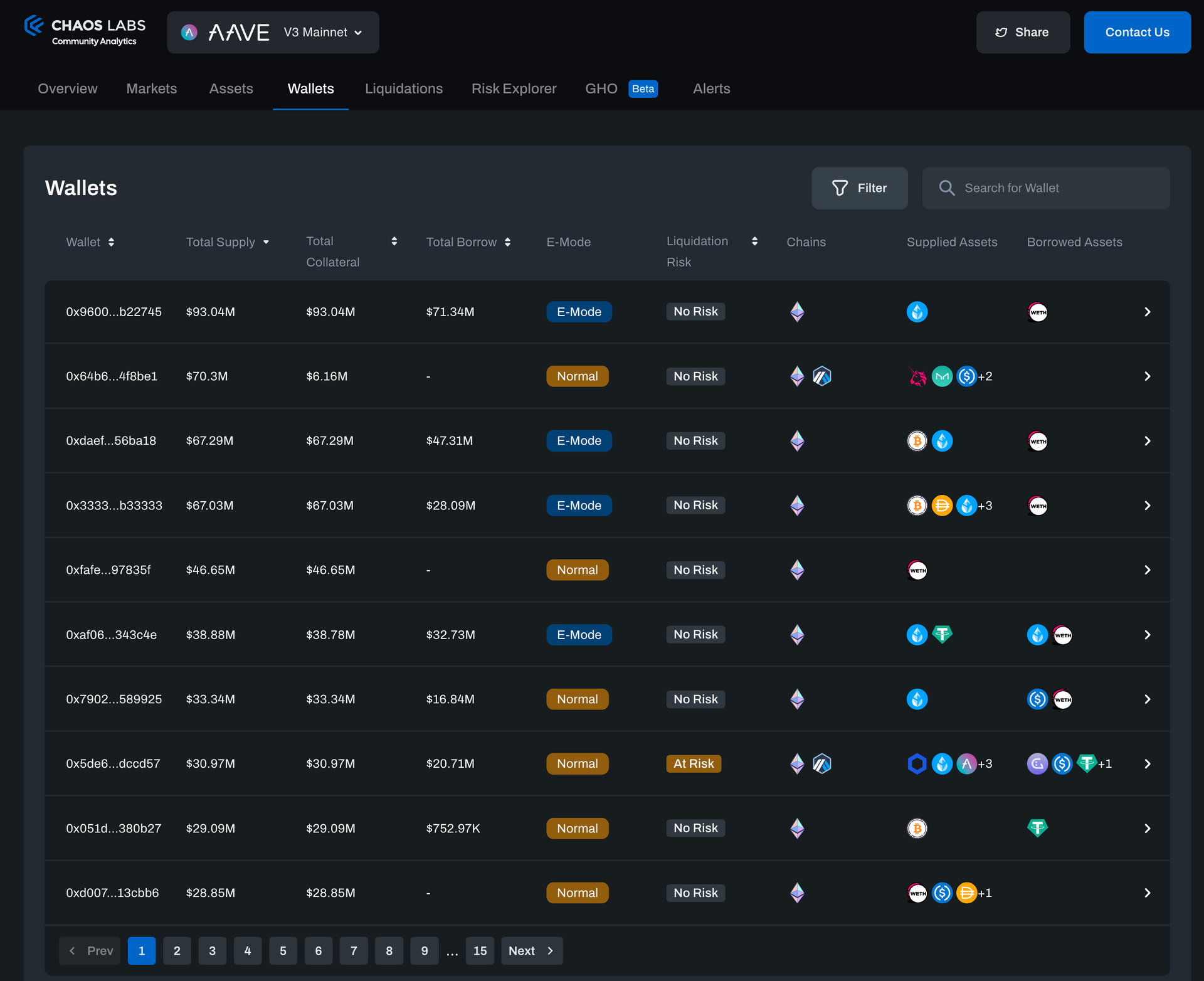Click the Chainlink asset icon in 0x5de6...dccd57 row

(917, 764)
